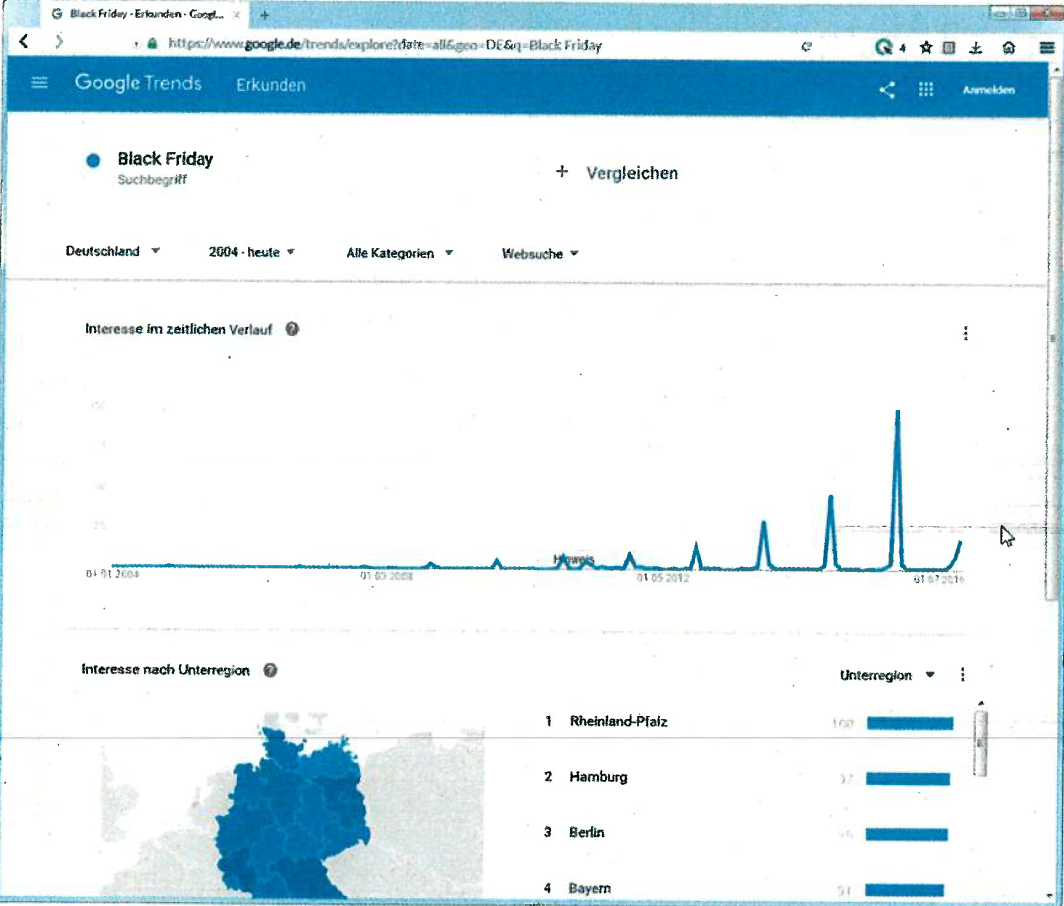
Task: Select the Erkunden header item
Action: click(x=271, y=85)
